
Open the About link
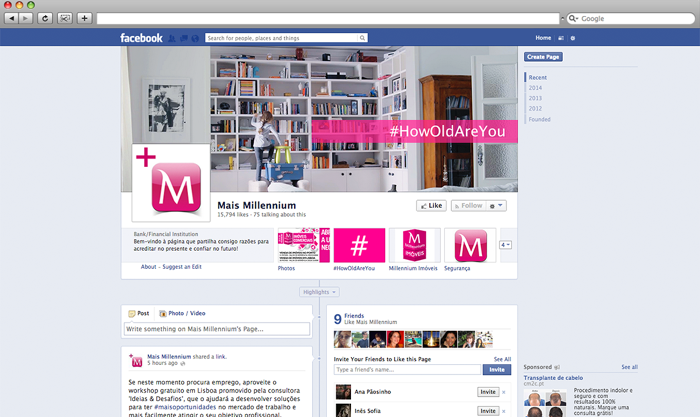(149, 267)
